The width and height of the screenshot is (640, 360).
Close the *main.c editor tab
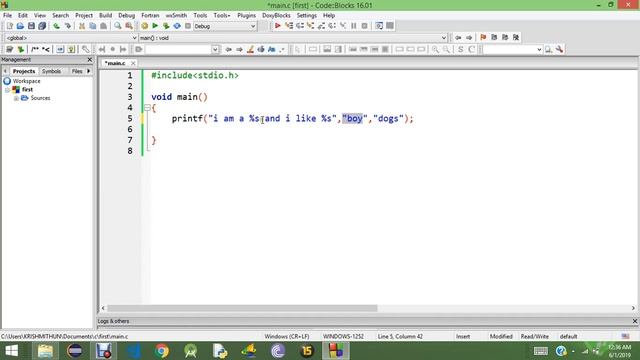point(133,63)
